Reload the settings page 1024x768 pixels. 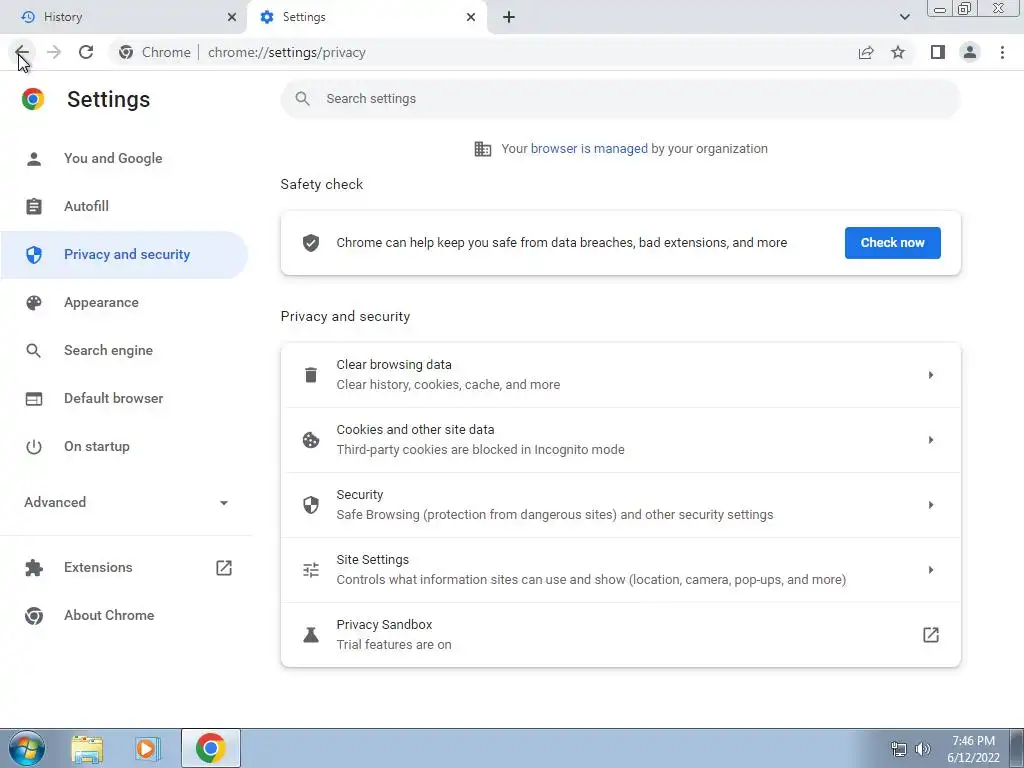click(x=86, y=52)
